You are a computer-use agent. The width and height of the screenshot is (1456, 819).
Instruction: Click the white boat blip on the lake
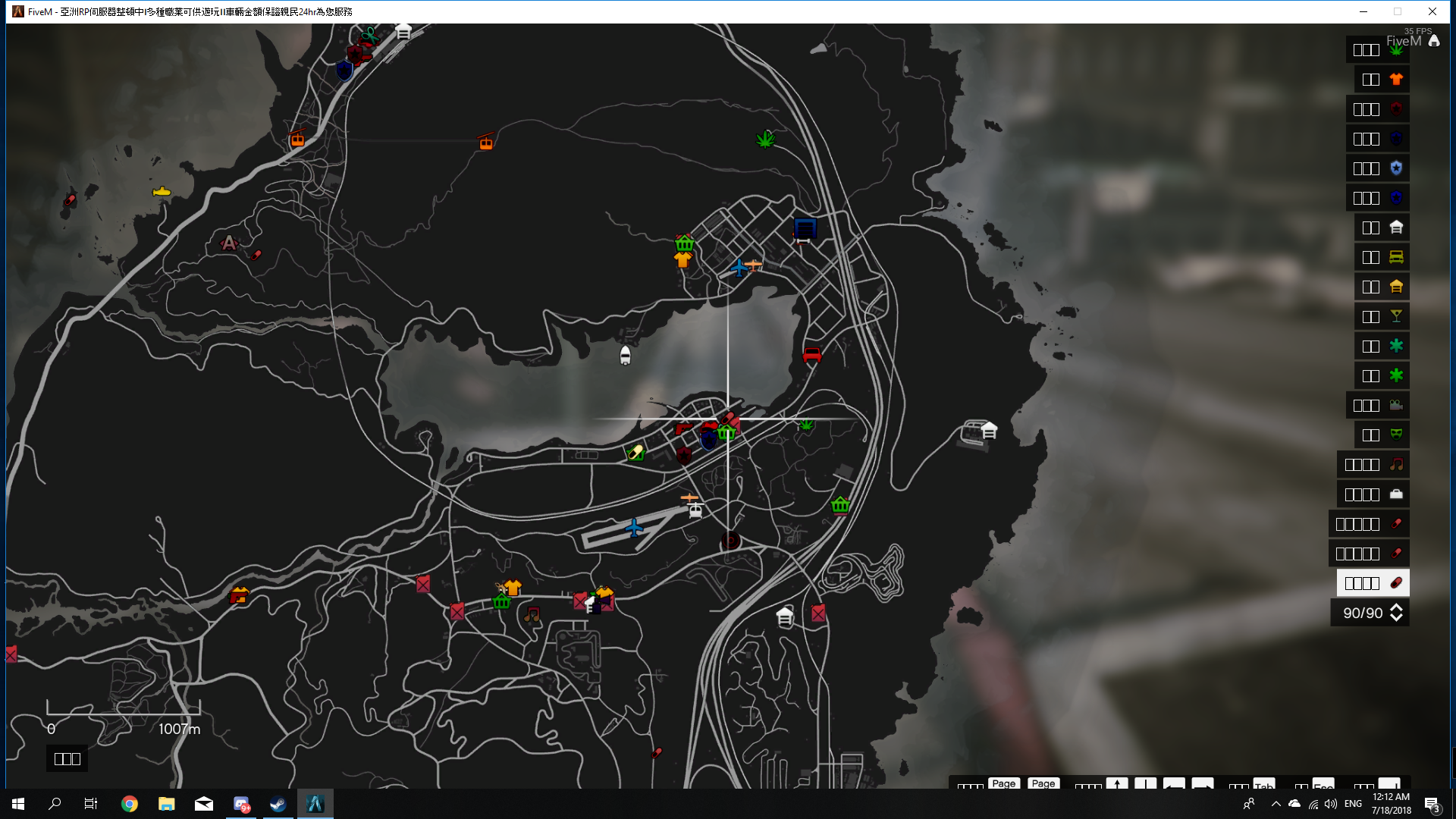pos(625,355)
